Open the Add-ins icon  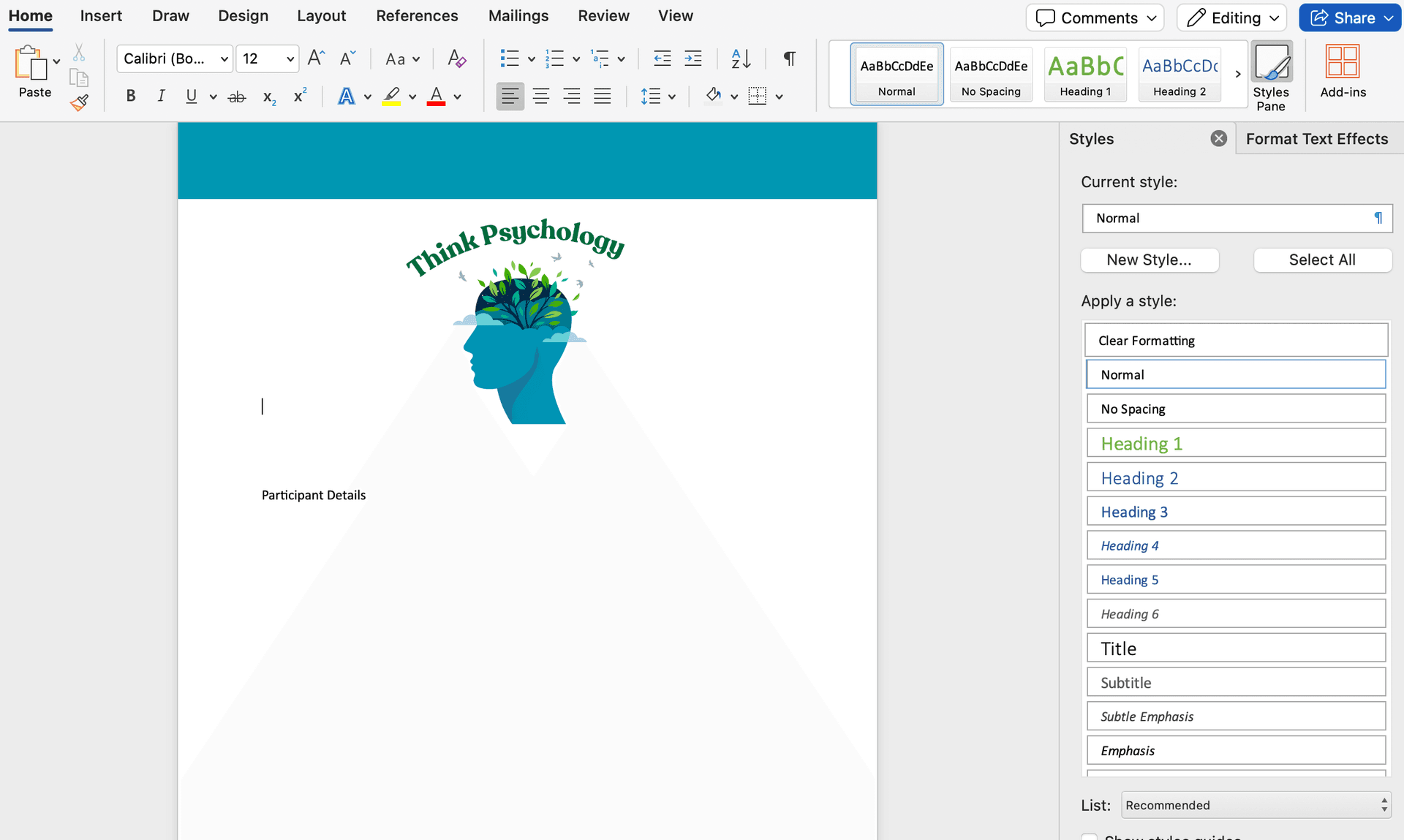pos(1343,71)
